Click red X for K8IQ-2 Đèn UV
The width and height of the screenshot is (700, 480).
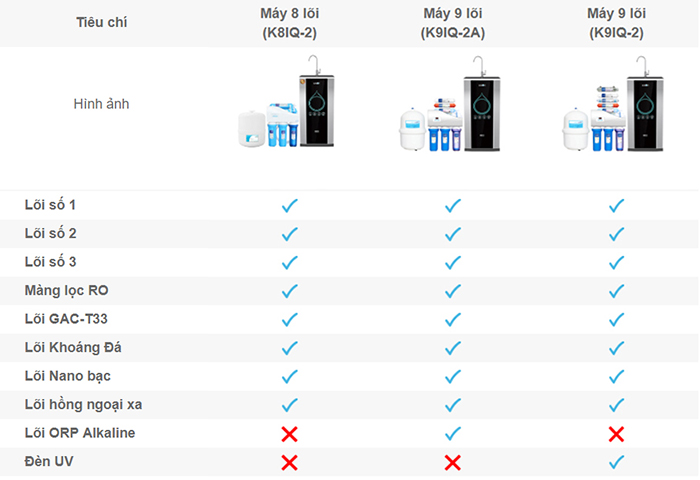point(289,462)
